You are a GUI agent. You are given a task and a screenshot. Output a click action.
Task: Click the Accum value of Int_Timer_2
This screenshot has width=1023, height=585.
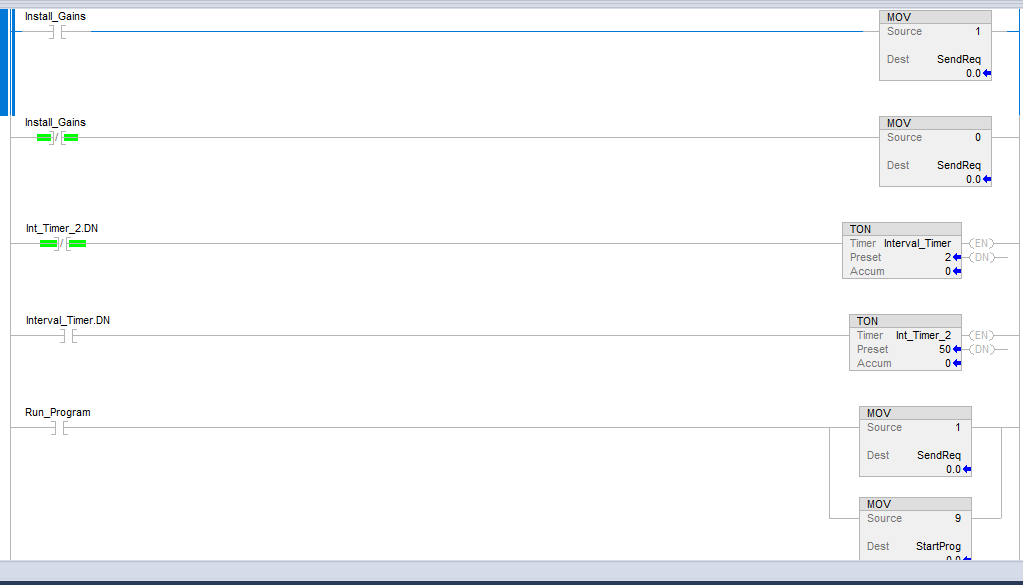tap(947, 363)
